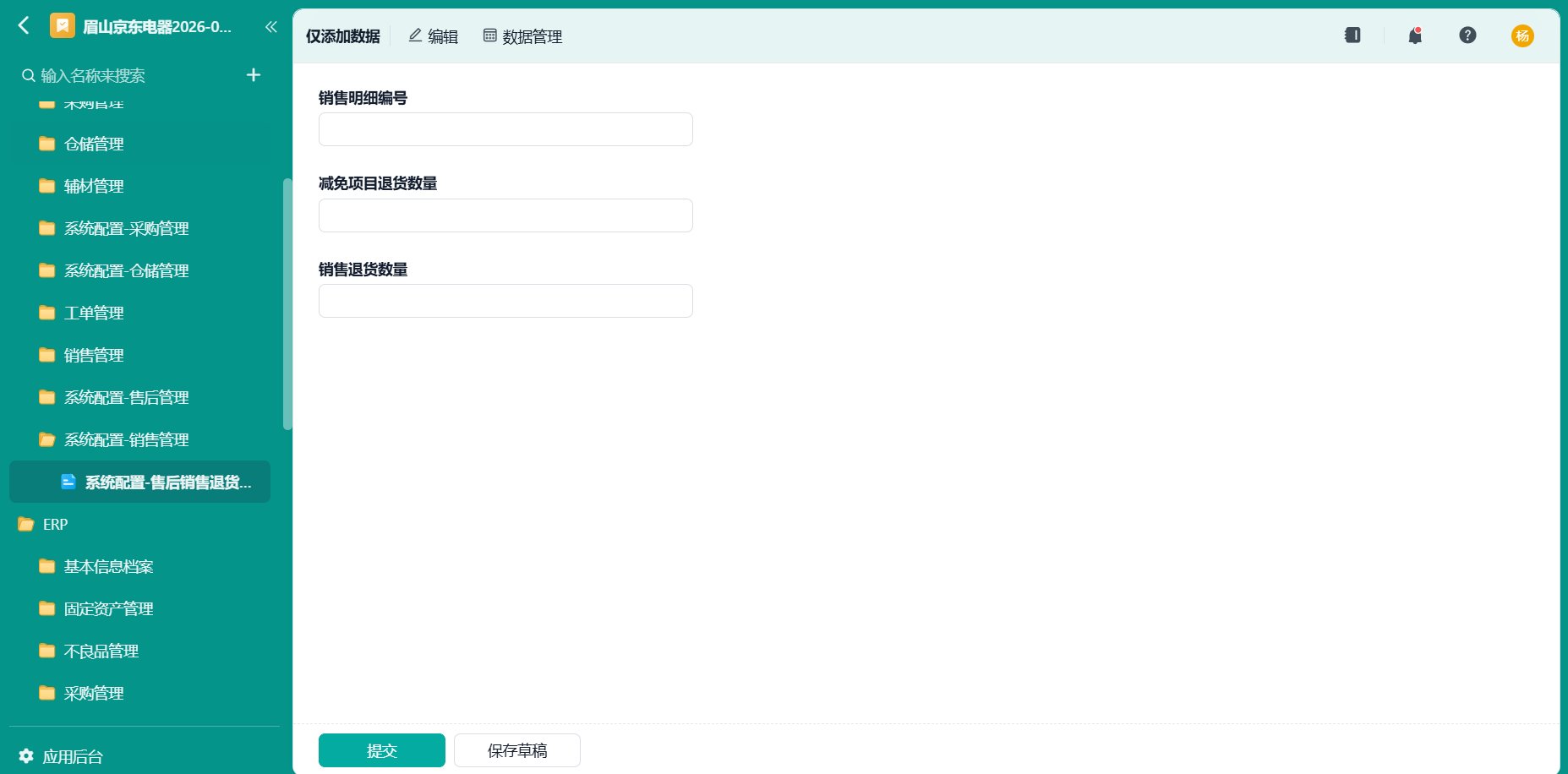The width and height of the screenshot is (1568, 774).
Task: Select 系统配置-售后销售退货 form item
Action: click(140, 482)
